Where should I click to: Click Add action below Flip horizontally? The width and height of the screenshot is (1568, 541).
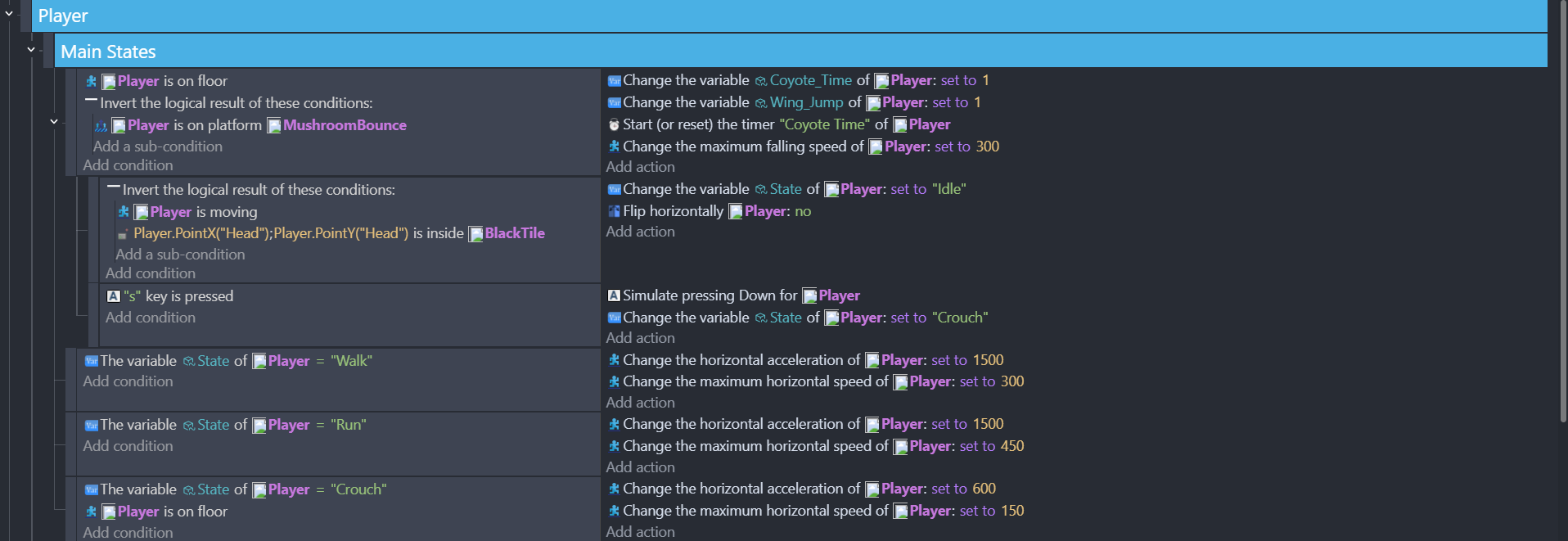[x=640, y=232]
